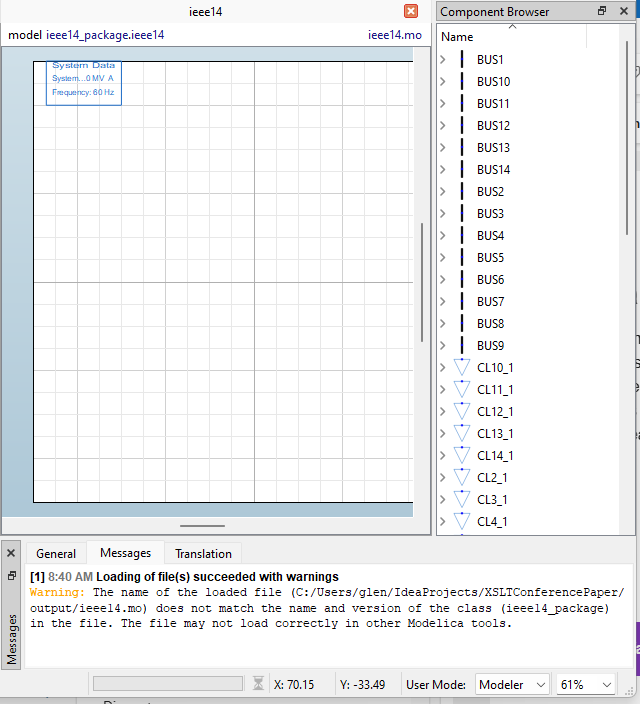Click the CL10_1 load triangle icon
Viewport: 640px width, 704px height.
tap(462, 367)
